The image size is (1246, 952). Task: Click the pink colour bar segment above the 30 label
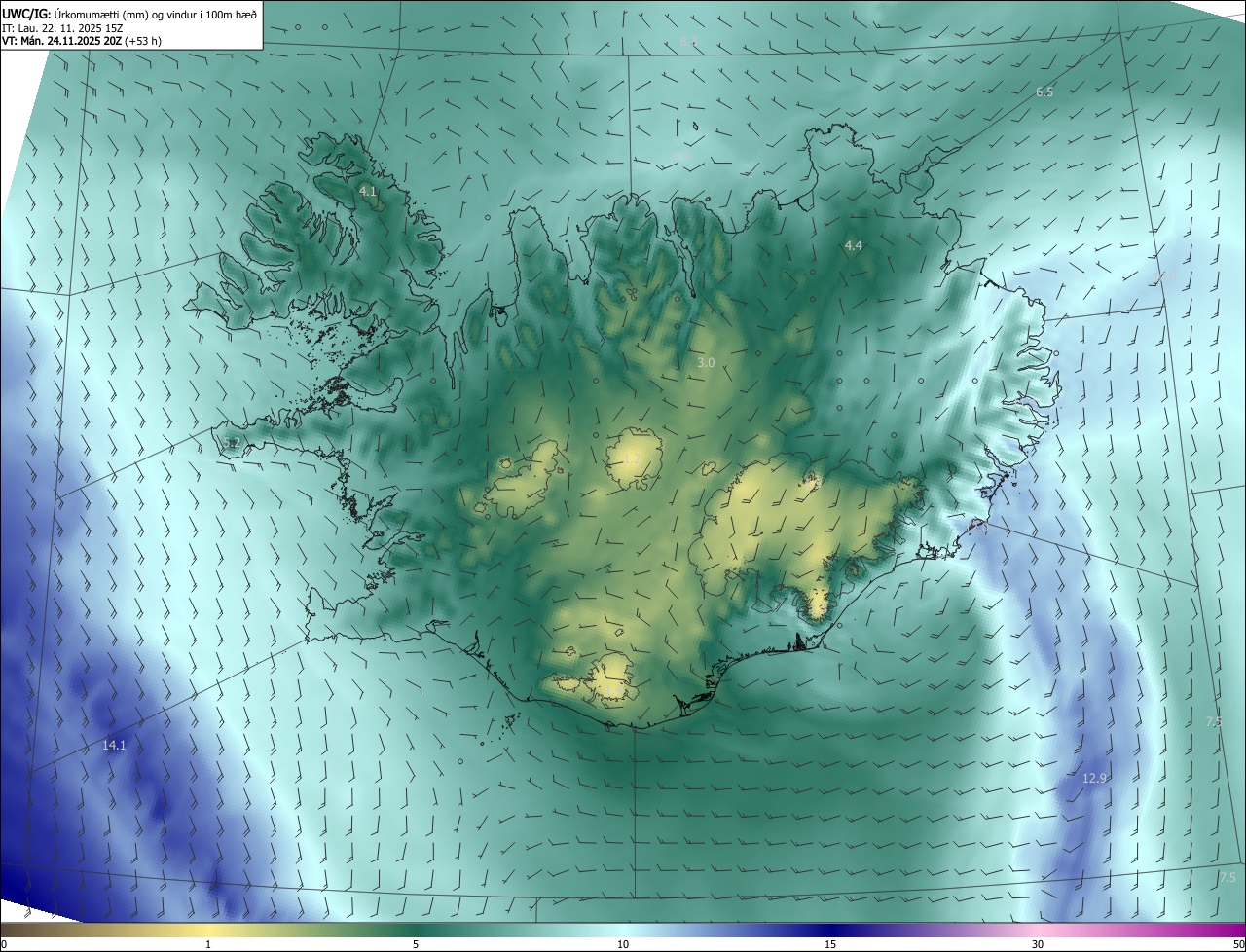(1038, 930)
